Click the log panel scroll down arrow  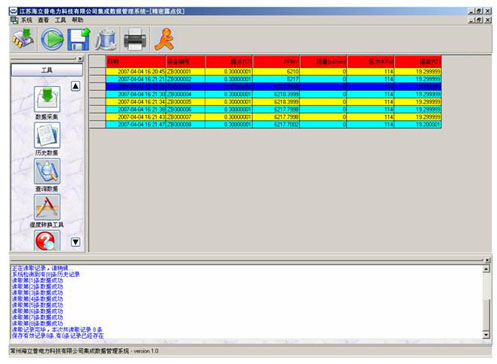486,335
